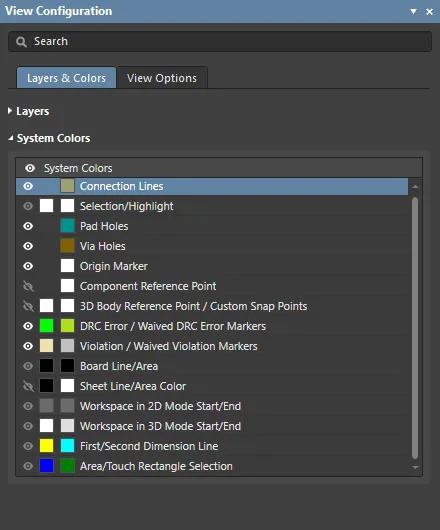Switch to the View Options tab

[x=162, y=78]
